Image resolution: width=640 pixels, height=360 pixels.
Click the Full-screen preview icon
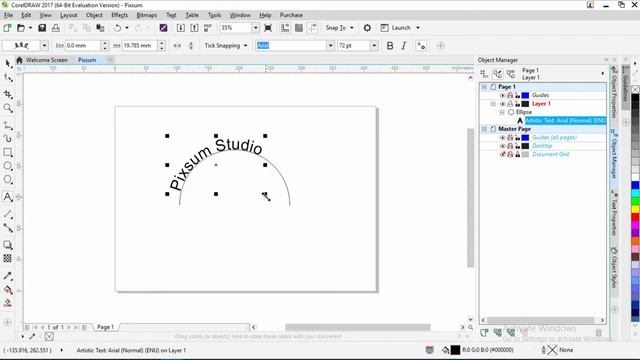coord(268,28)
